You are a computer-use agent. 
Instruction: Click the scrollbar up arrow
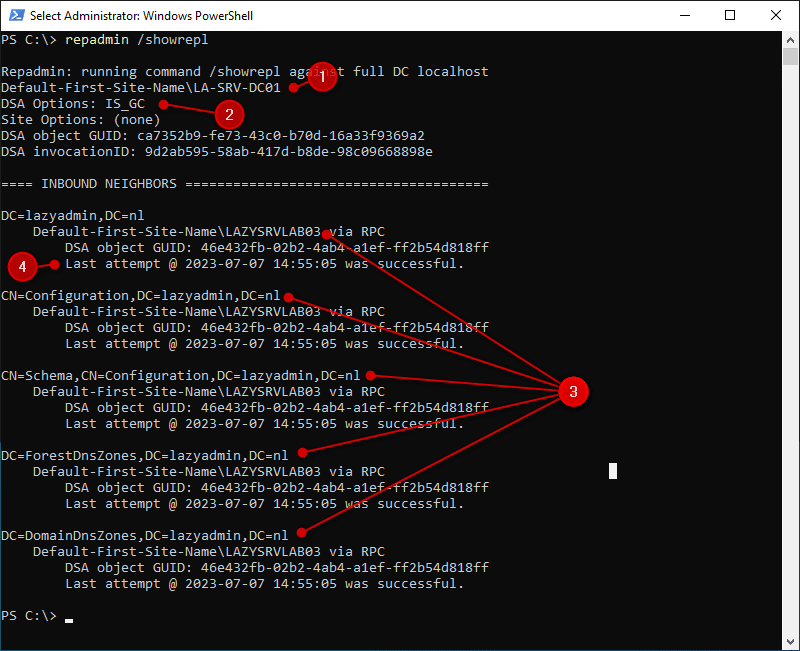pyautogui.click(x=790, y=40)
